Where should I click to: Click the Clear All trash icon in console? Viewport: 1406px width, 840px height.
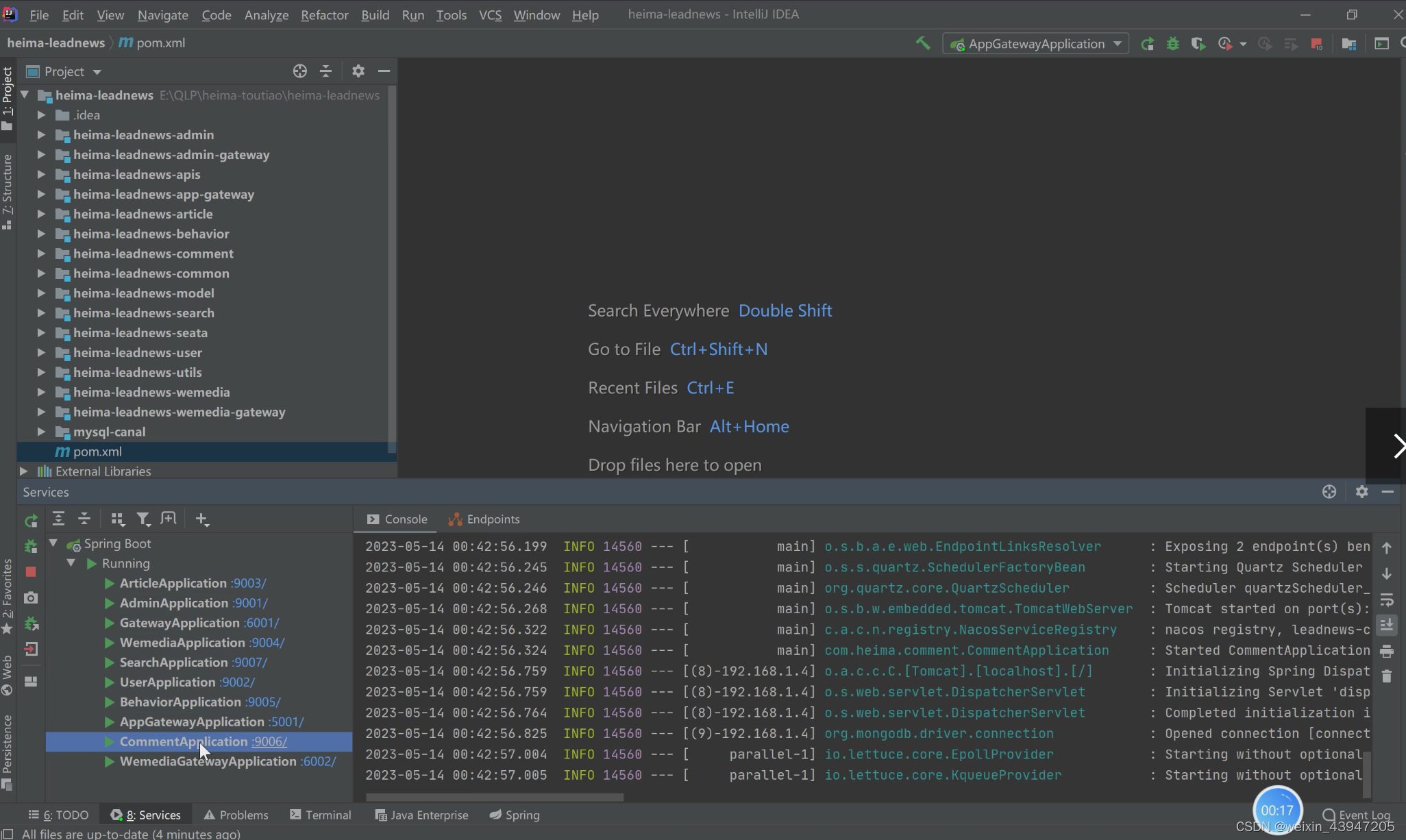click(x=1387, y=677)
